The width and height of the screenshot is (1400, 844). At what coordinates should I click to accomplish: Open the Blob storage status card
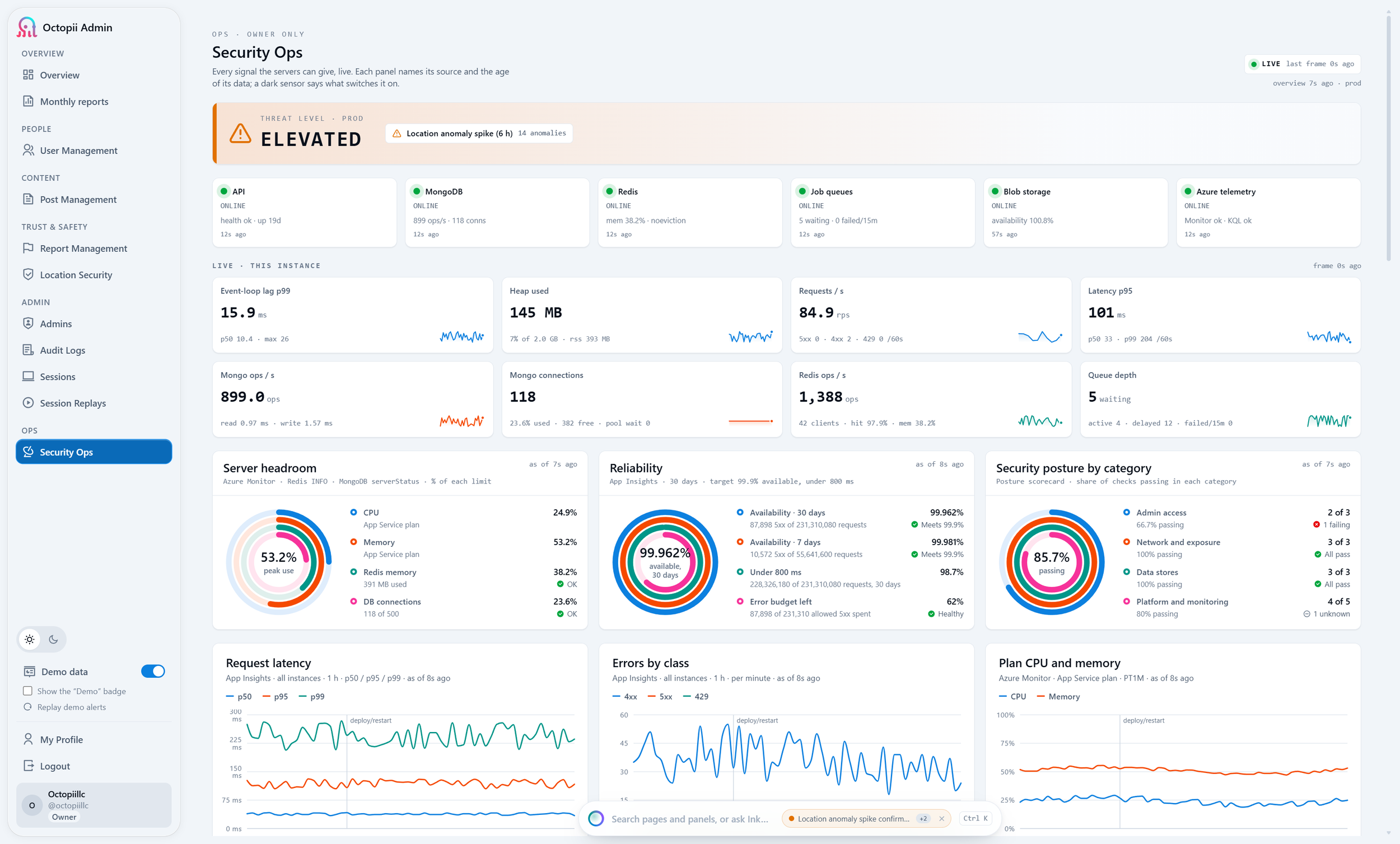pos(1076,213)
